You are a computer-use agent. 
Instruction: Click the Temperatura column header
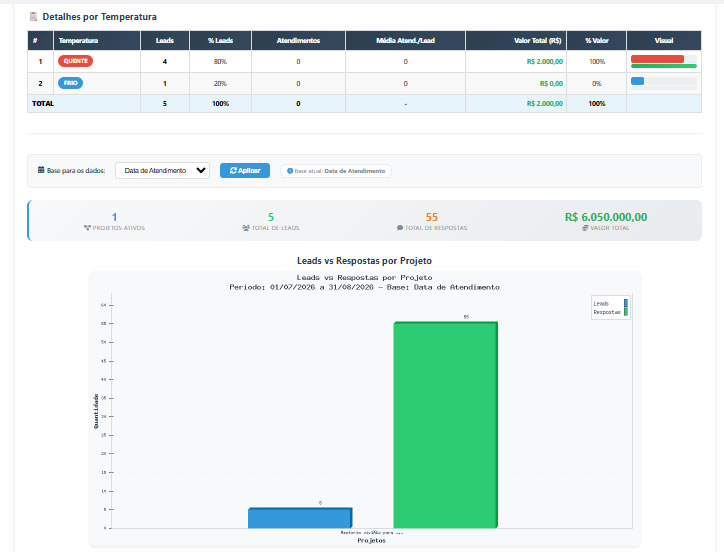97,41
